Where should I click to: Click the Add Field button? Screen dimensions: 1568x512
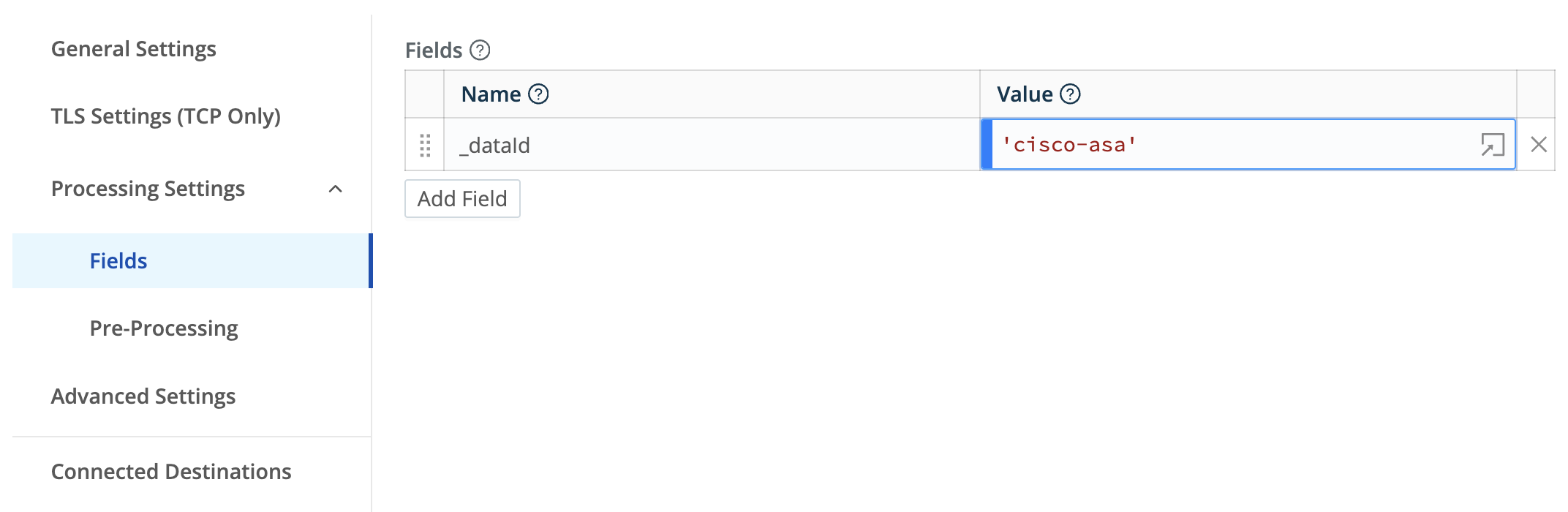point(461,198)
